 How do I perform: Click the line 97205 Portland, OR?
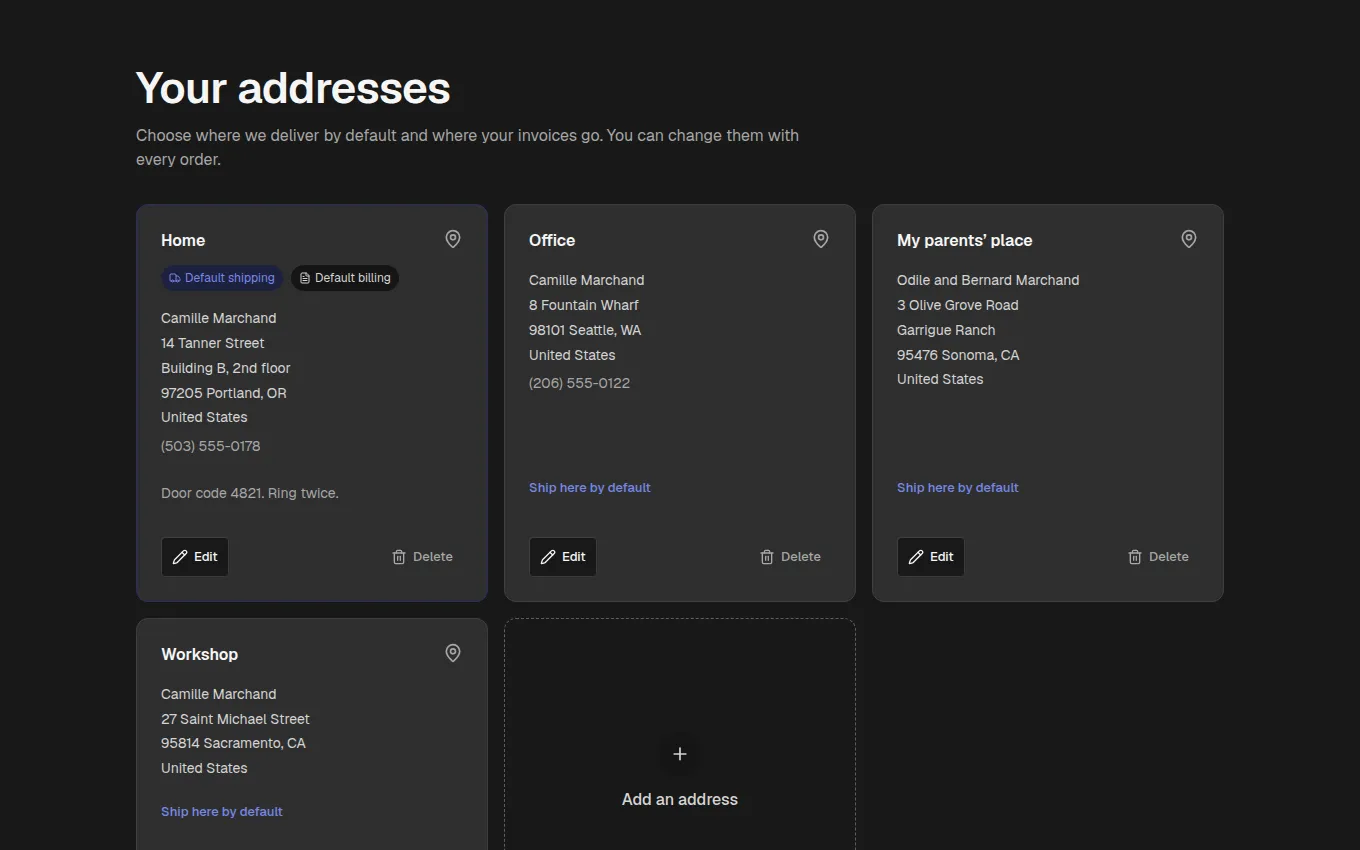pyautogui.click(x=224, y=393)
